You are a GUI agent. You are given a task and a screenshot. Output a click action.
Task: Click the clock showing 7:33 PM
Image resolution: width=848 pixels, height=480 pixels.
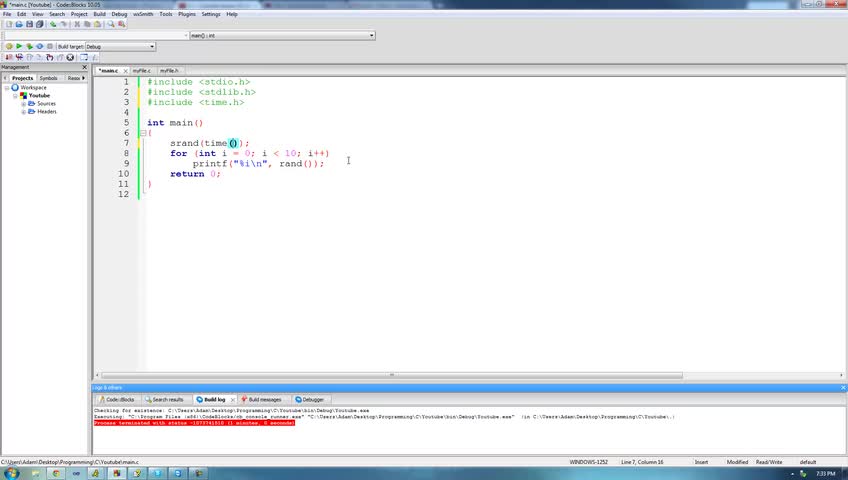click(x=825, y=474)
